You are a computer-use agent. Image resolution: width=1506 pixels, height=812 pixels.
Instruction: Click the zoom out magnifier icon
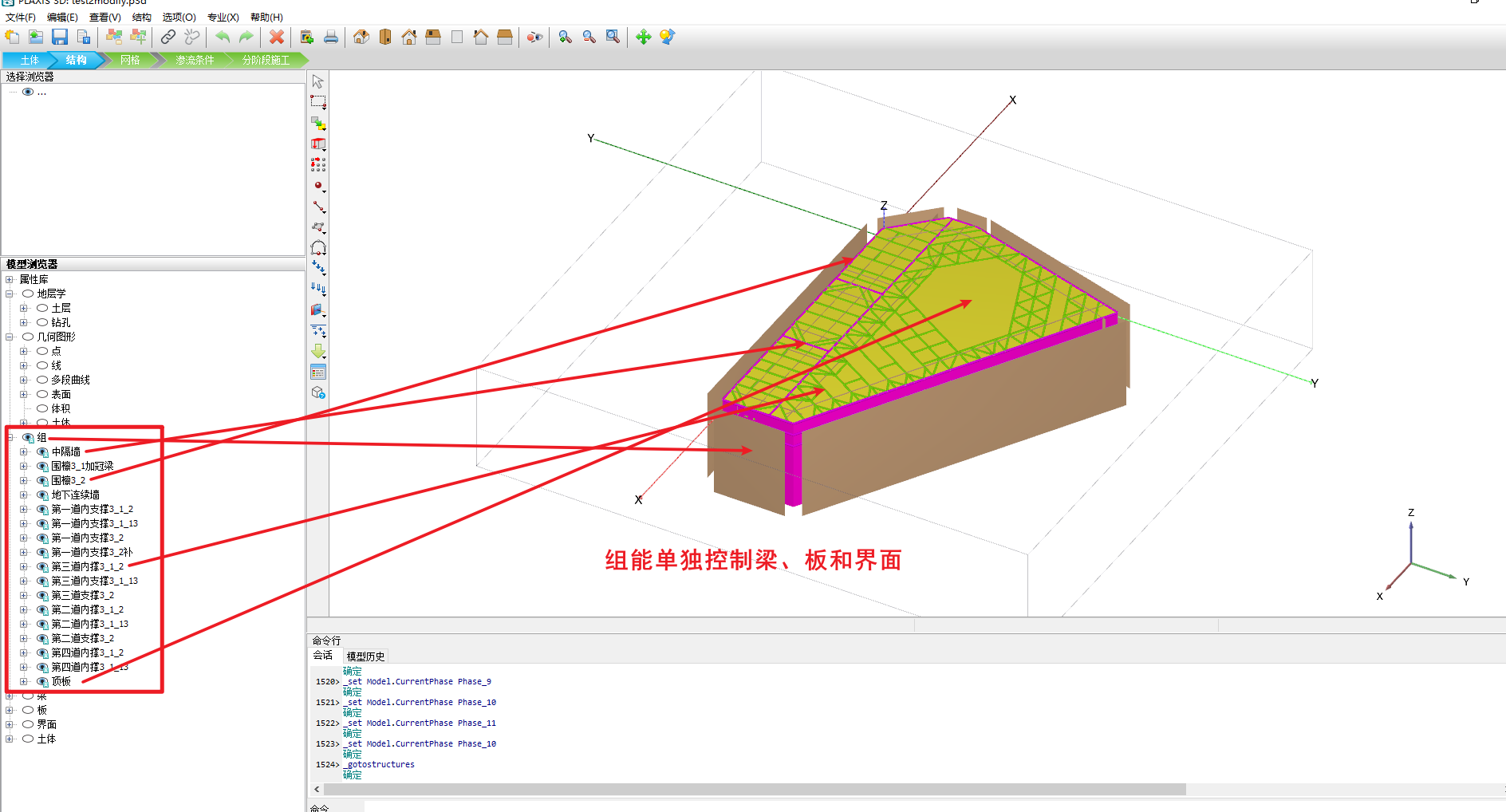(589, 37)
